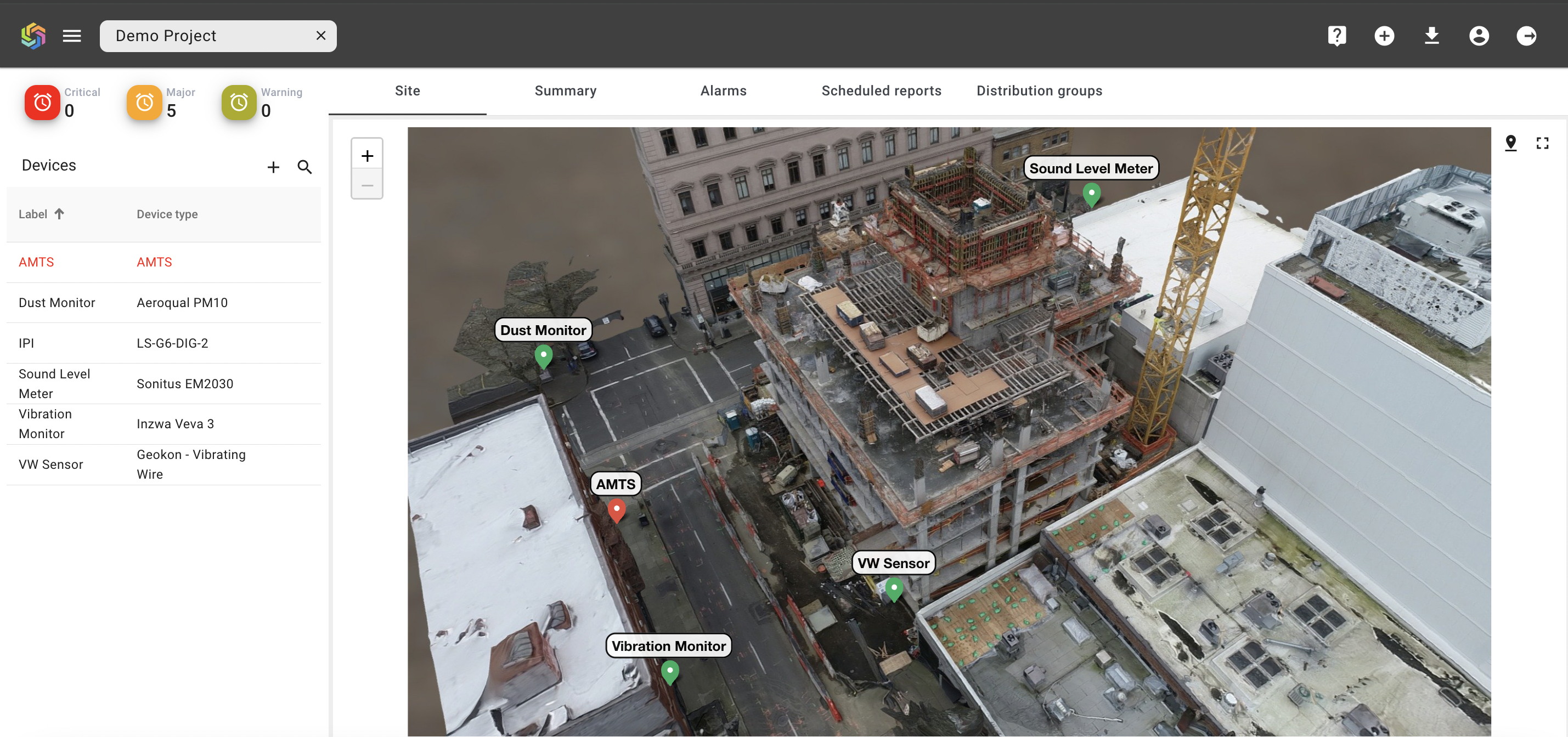Open the hamburger navigation menu
Image resolution: width=1568 pixels, height=737 pixels.
72,36
